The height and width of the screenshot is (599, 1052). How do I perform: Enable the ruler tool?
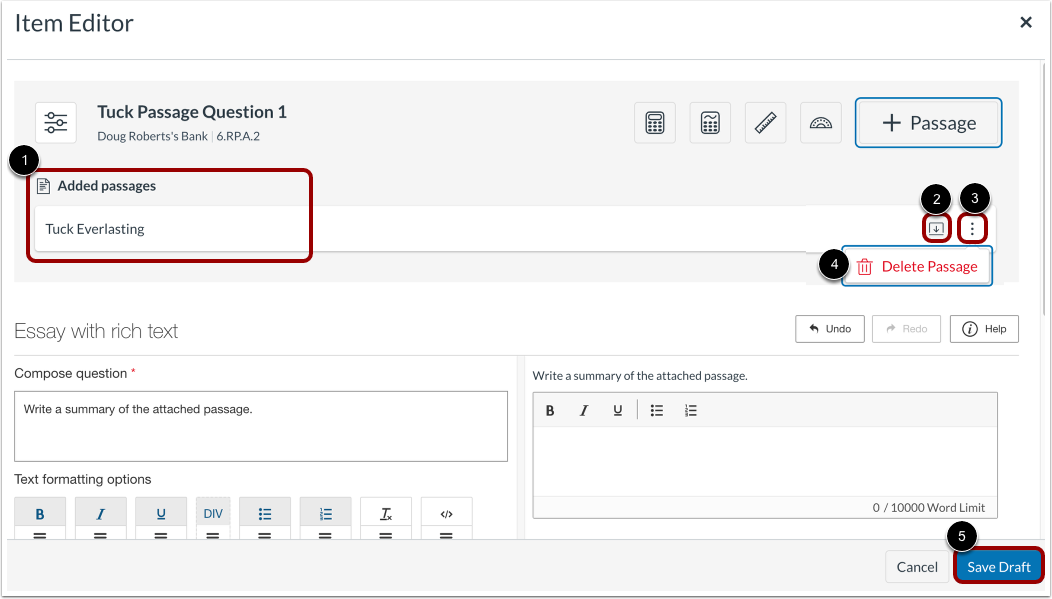point(766,123)
